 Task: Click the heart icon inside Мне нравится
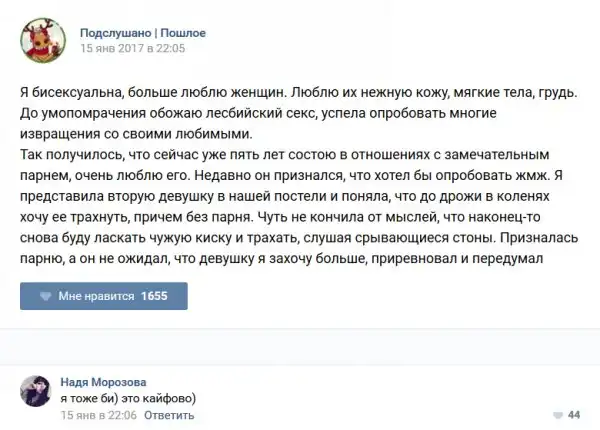tap(44, 297)
